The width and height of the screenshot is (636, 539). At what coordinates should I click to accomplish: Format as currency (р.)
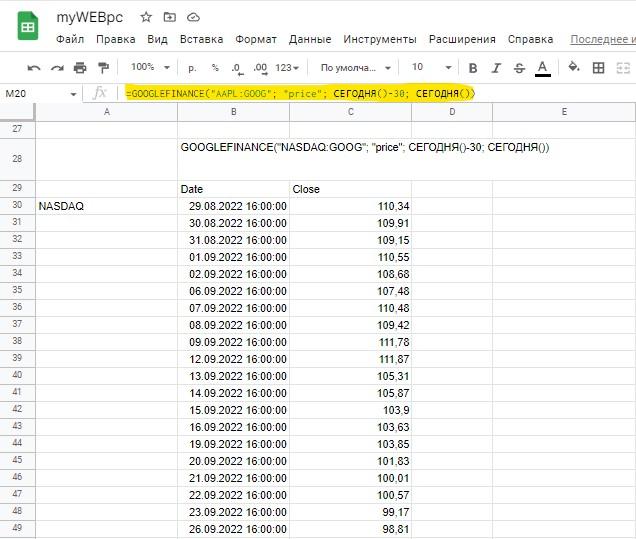coord(192,68)
